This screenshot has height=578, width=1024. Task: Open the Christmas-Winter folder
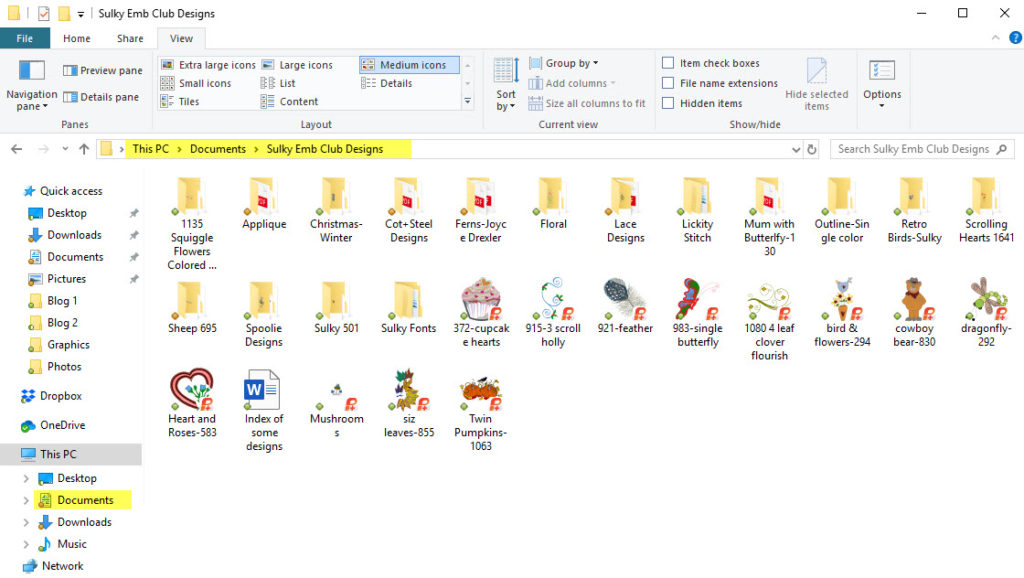[336, 210]
